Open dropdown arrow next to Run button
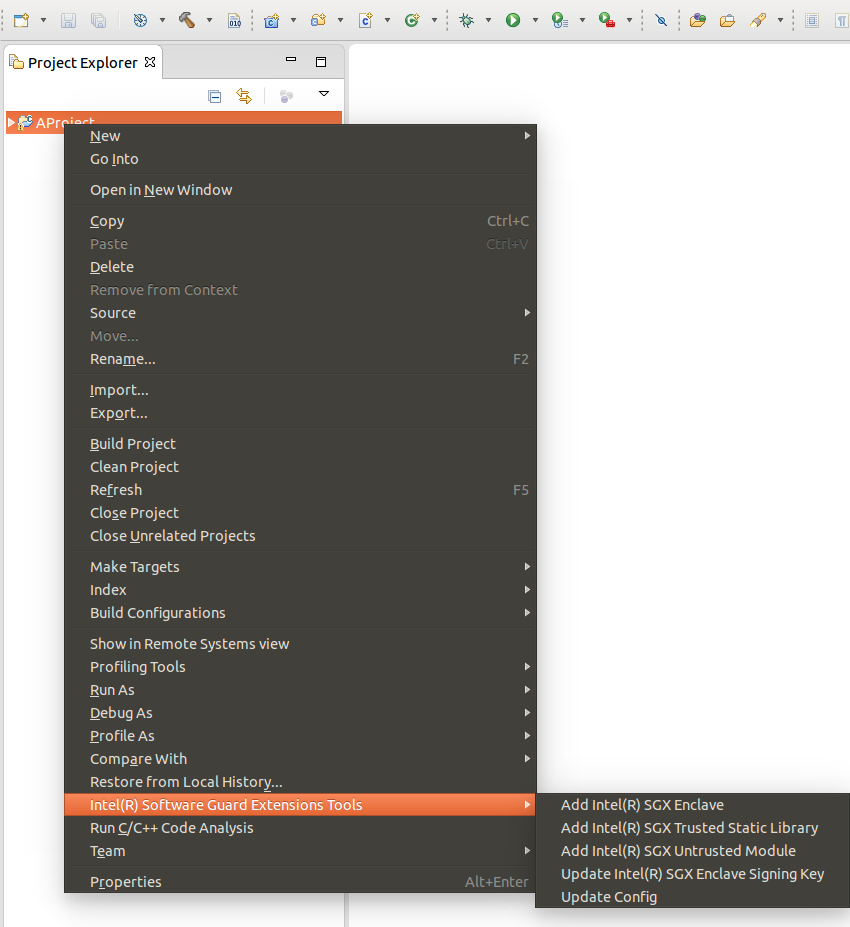Viewport: 850px width, 927px height. 535,20
